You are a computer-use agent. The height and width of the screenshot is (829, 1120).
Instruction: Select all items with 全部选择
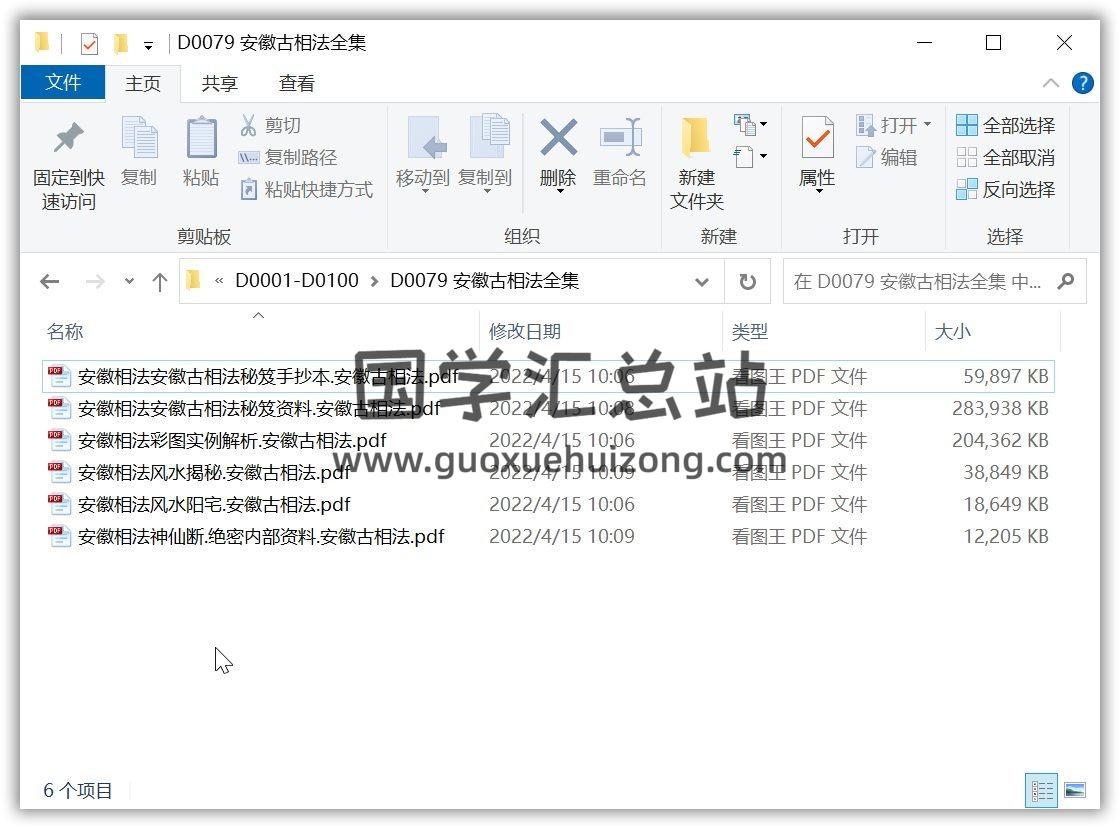tap(1006, 126)
